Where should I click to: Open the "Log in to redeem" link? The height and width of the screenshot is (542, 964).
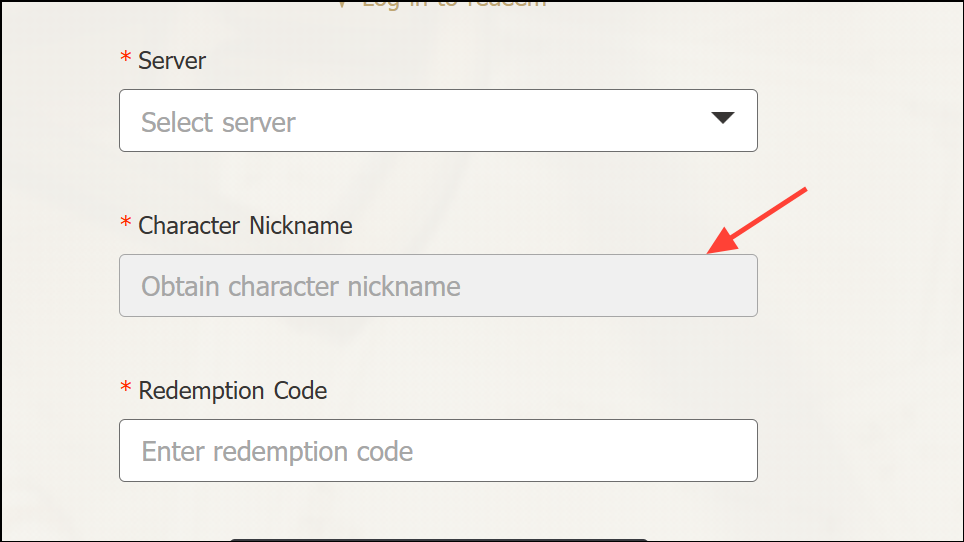tap(454, 3)
